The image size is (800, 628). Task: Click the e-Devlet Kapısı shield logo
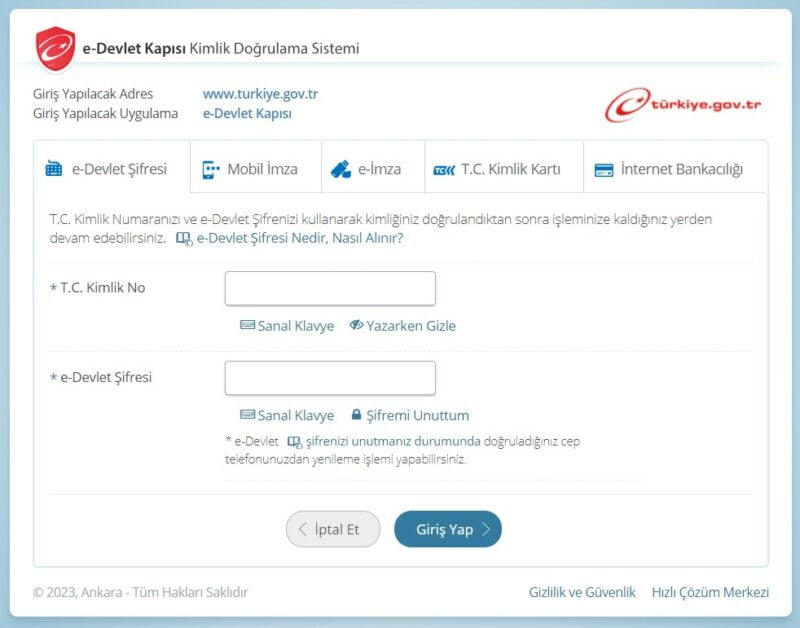pyautogui.click(x=56, y=49)
